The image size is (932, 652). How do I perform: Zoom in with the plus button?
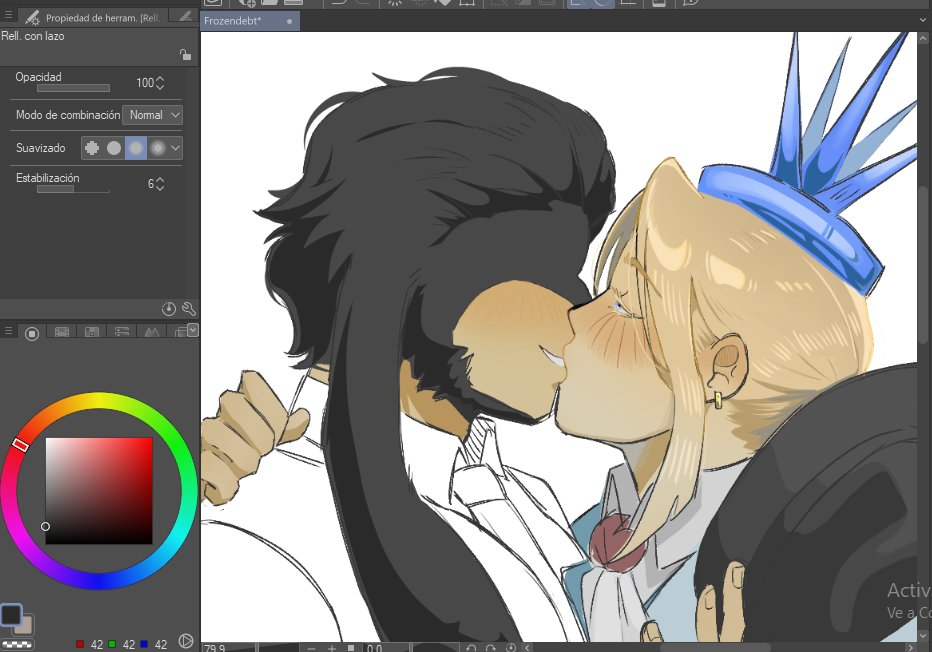[x=332, y=648]
